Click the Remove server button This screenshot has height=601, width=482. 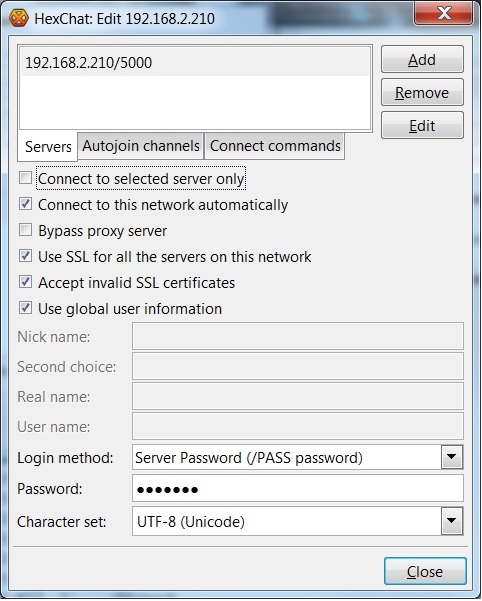(422, 92)
